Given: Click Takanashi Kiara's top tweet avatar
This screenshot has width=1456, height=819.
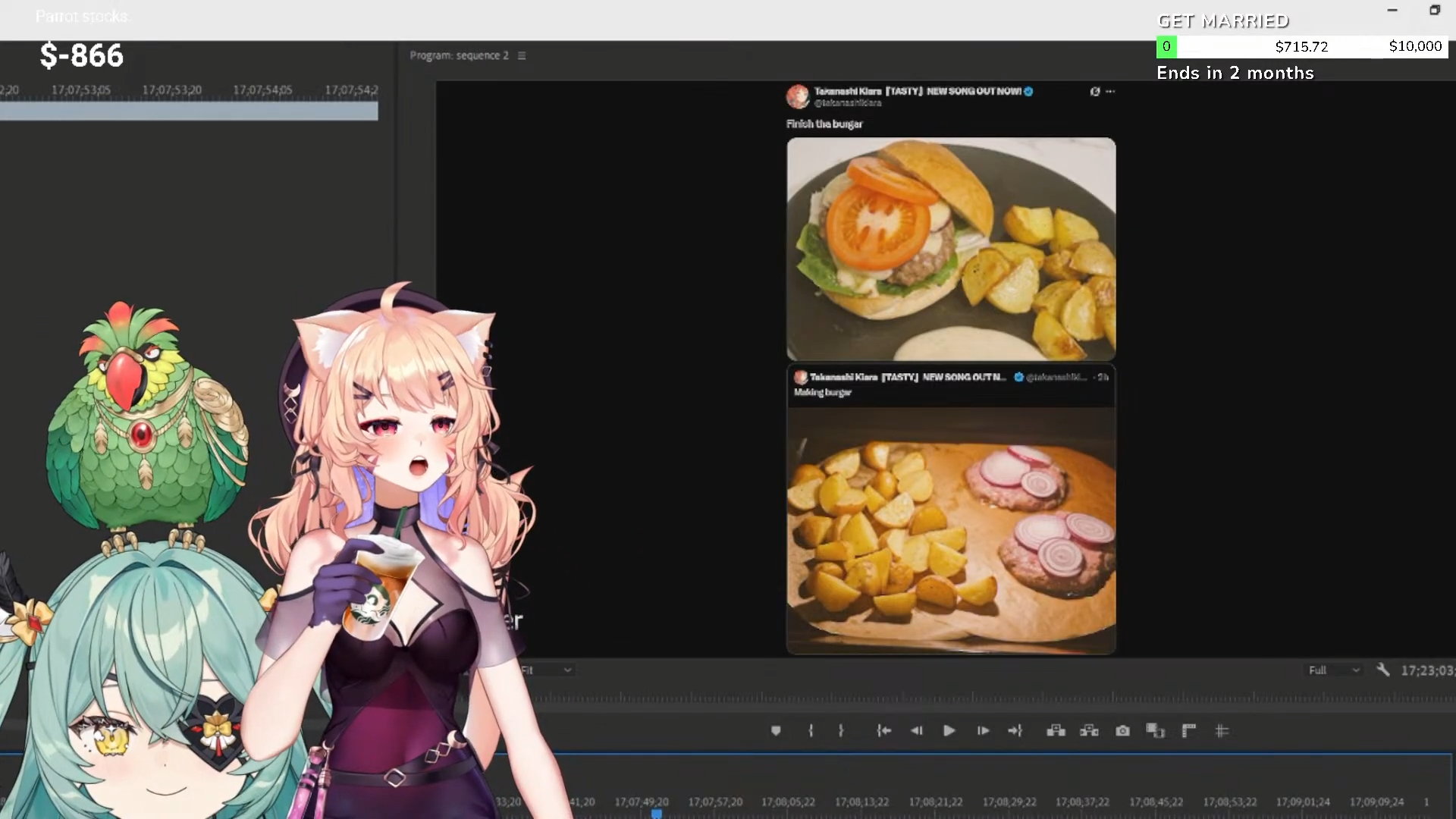Looking at the screenshot, I should [798, 96].
